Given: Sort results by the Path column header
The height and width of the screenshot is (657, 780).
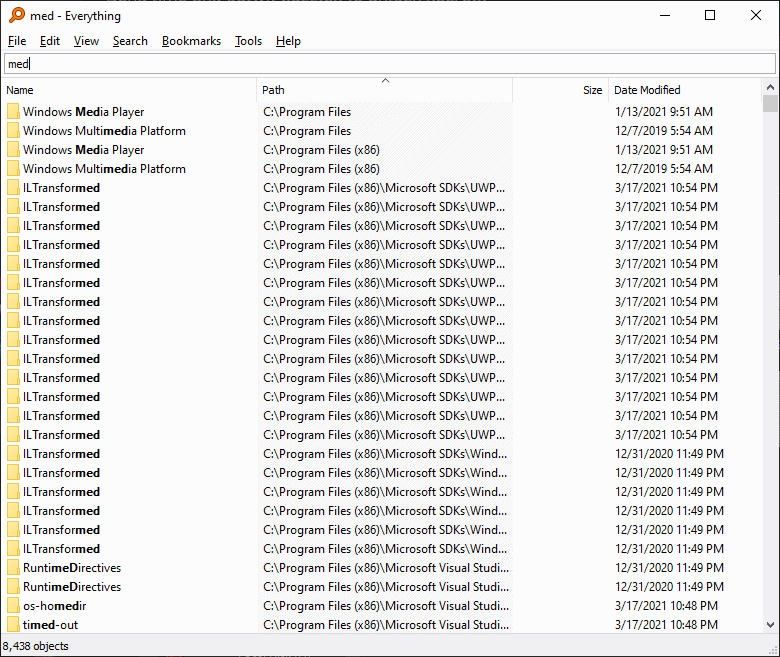Looking at the screenshot, I should [385, 90].
